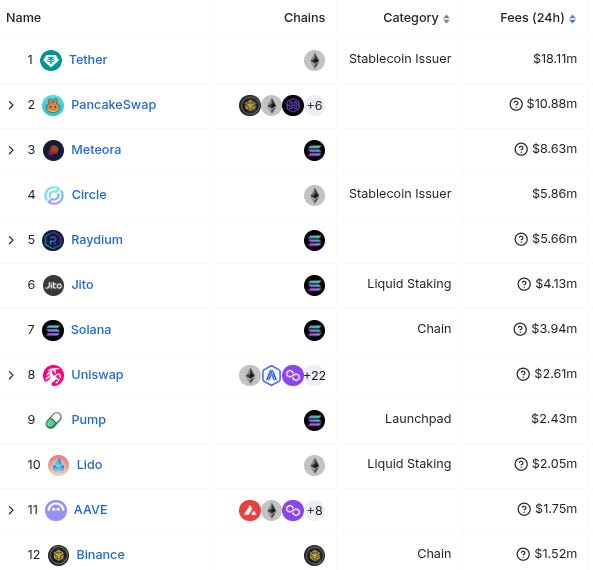
Task: Expand the Meteora row chevron
Action: coord(11,150)
